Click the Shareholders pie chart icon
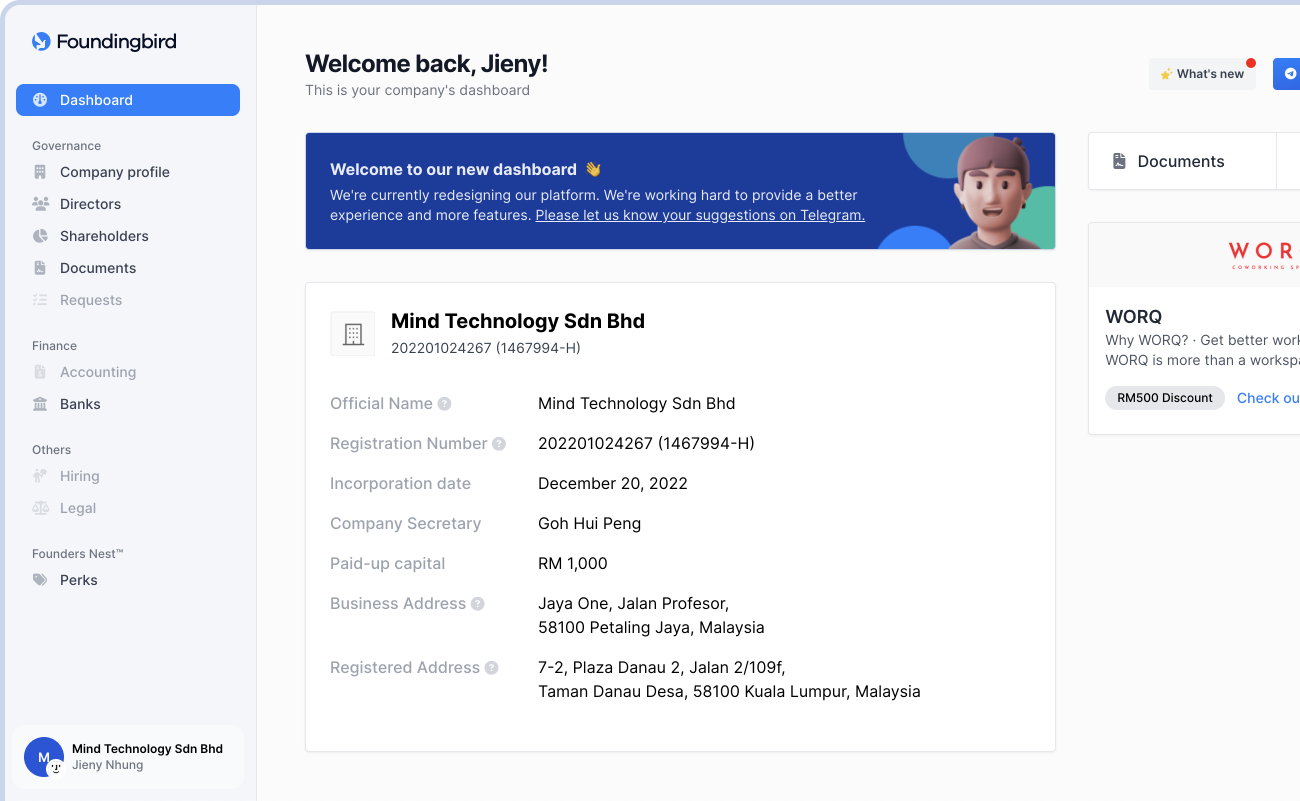1300x801 pixels. (x=40, y=236)
